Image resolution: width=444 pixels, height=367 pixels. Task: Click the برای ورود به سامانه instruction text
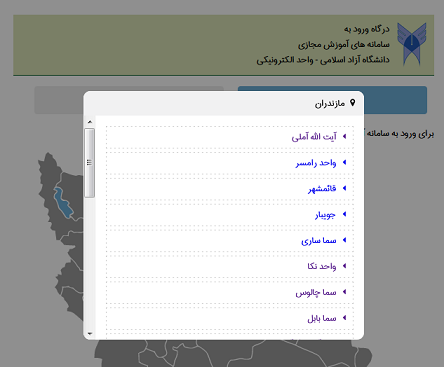(x=399, y=134)
